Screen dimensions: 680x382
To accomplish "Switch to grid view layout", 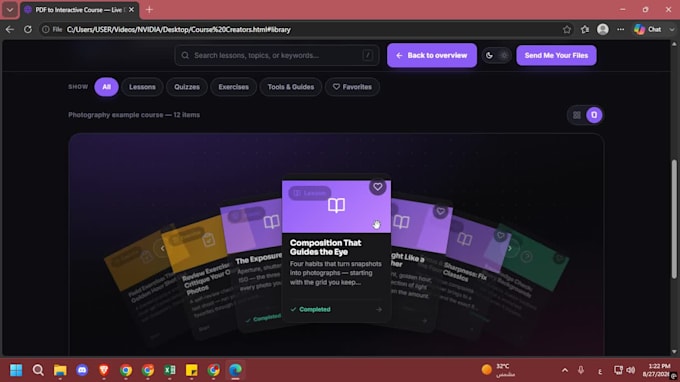I will (x=576, y=115).
